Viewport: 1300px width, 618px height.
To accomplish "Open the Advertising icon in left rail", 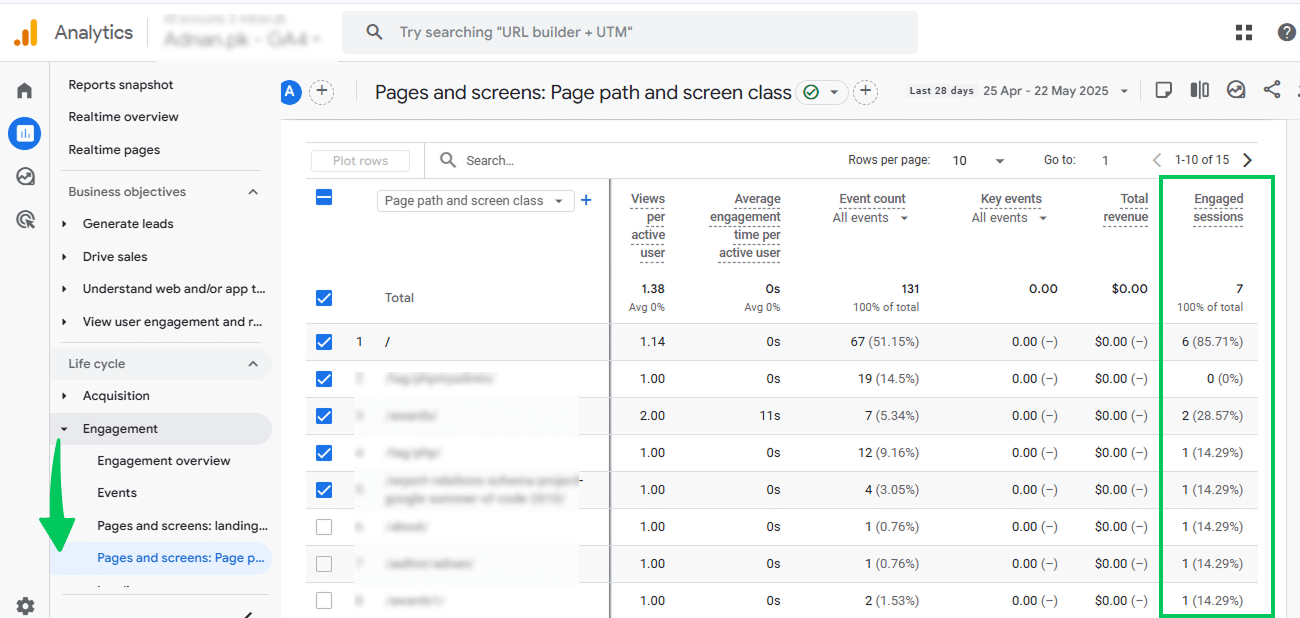I will 25,220.
